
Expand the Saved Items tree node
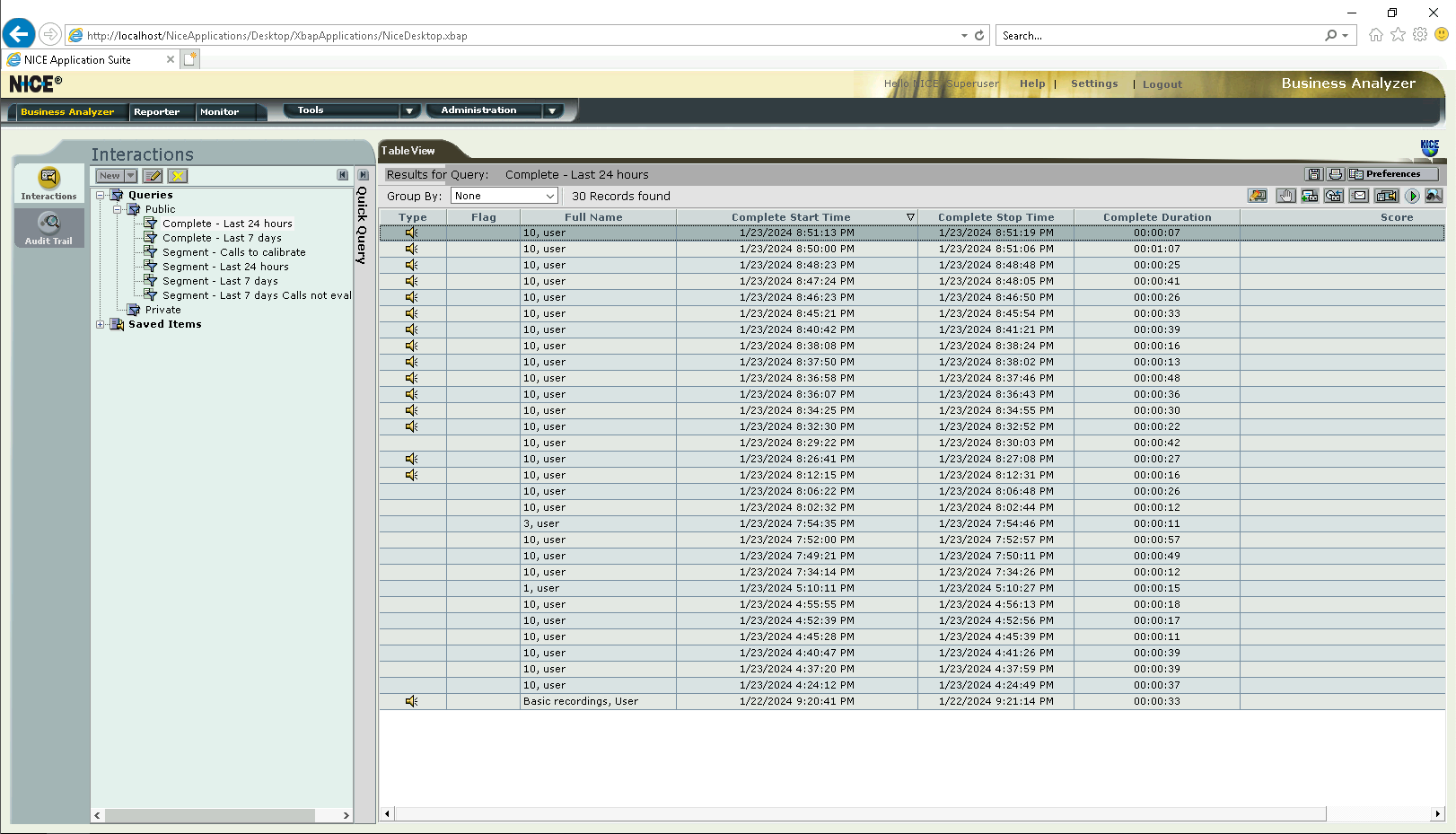coord(101,324)
